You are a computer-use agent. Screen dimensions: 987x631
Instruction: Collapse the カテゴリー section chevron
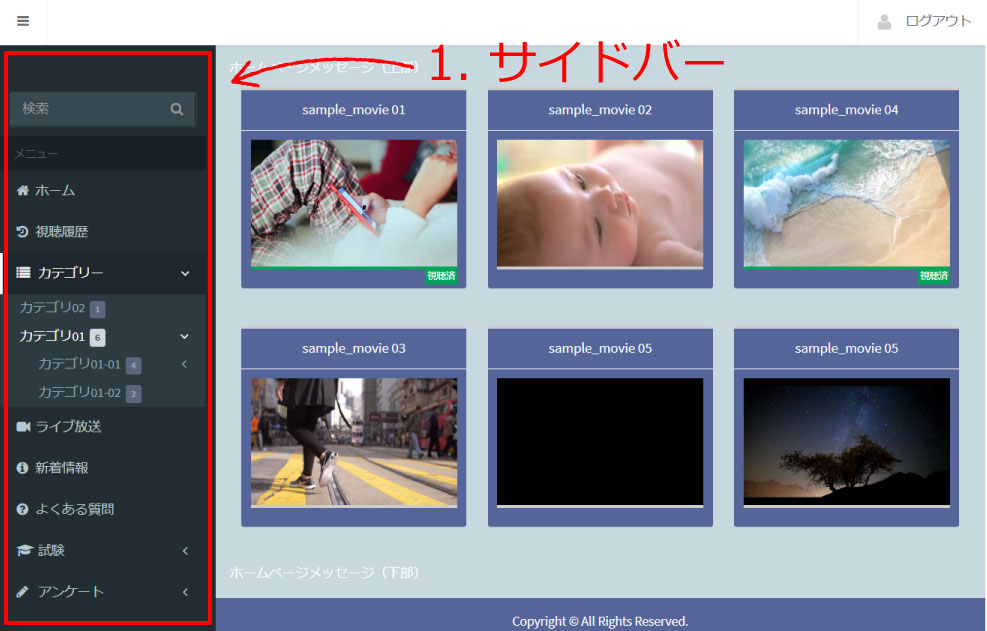[184, 273]
